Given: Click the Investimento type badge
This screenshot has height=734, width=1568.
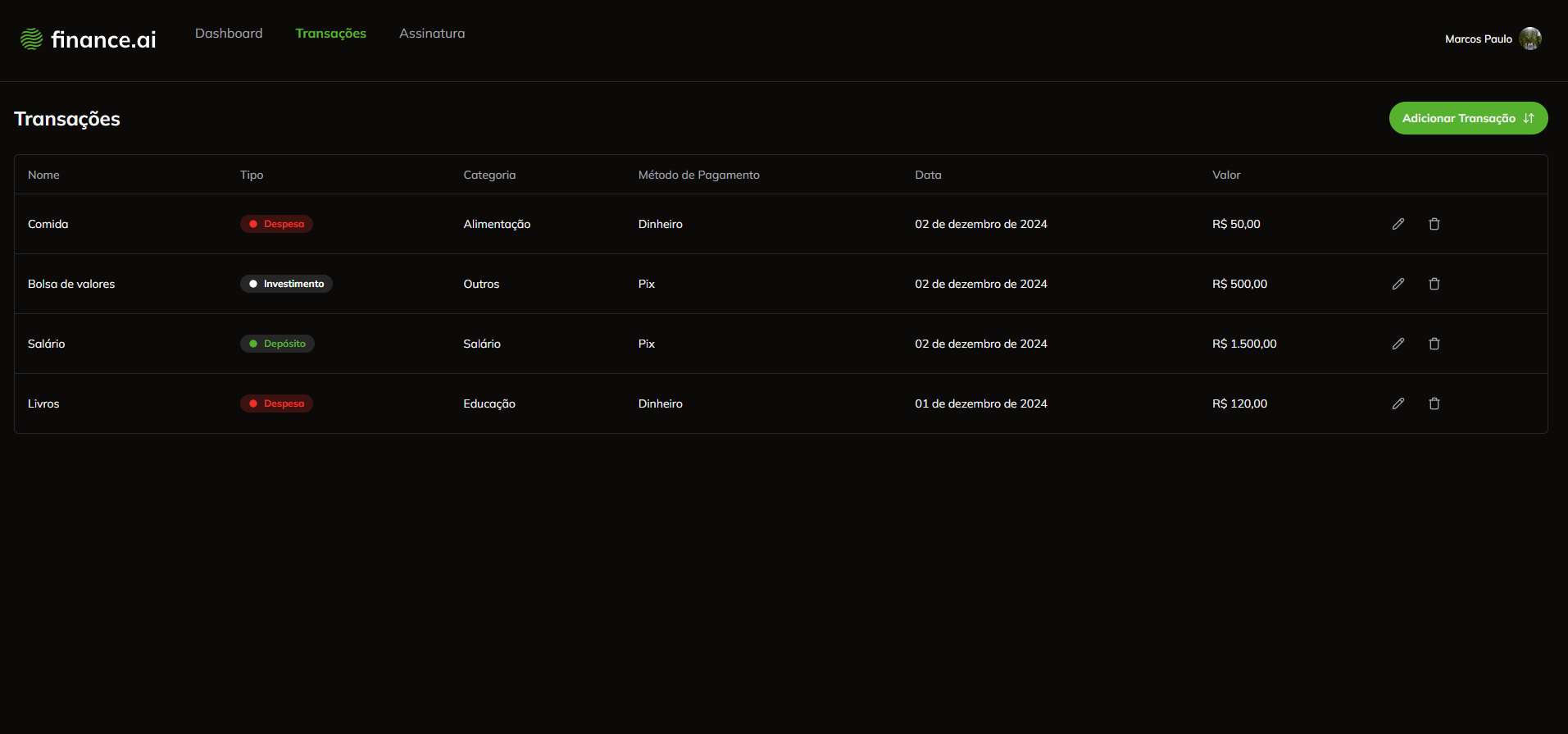Looking at the screenshot, I should [286, 284].
